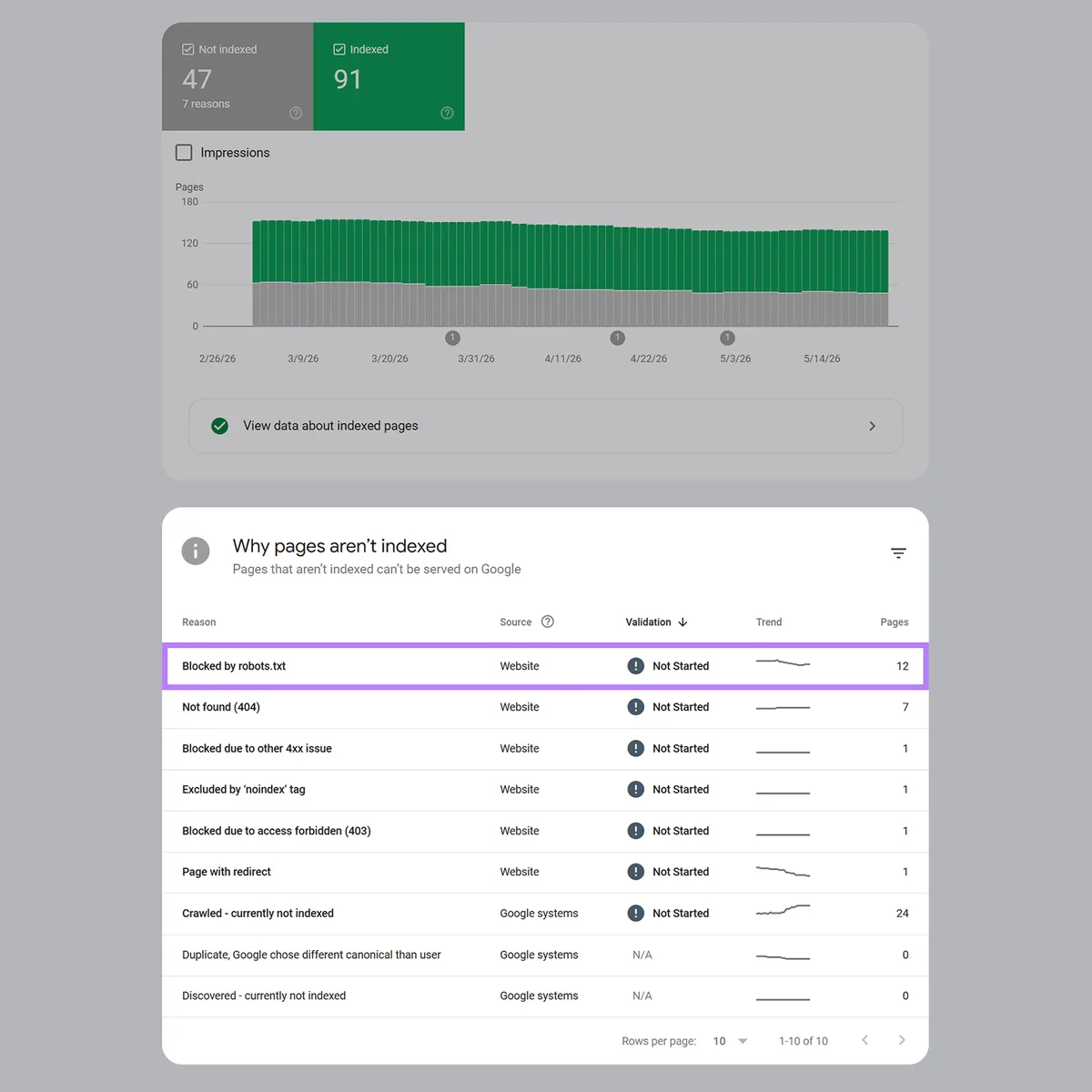Click the 1-10 of 10 pagination label

pos(804,1041)
